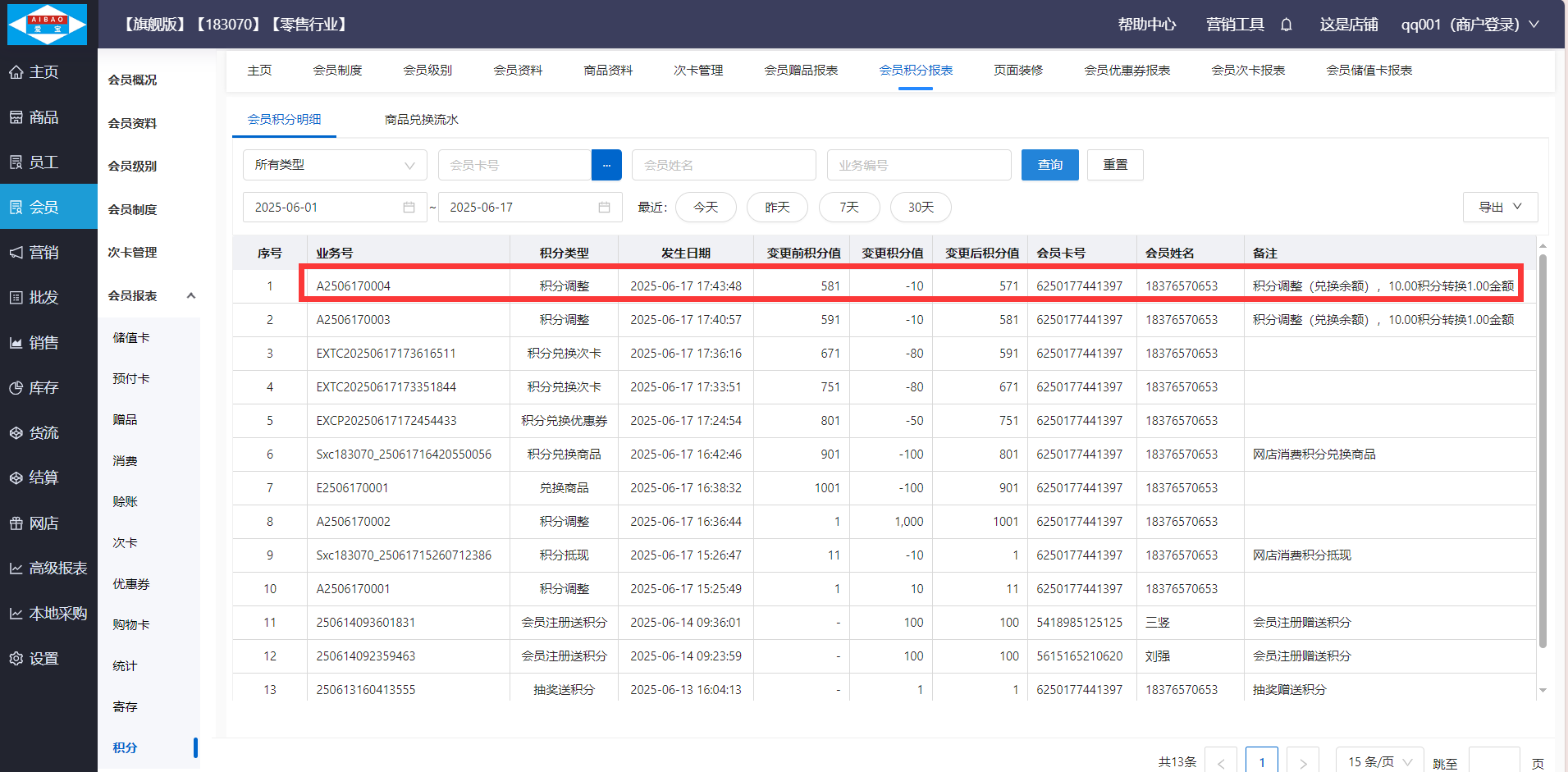Filter by 今天
The image size is (1568, 772).
[706, 208]
